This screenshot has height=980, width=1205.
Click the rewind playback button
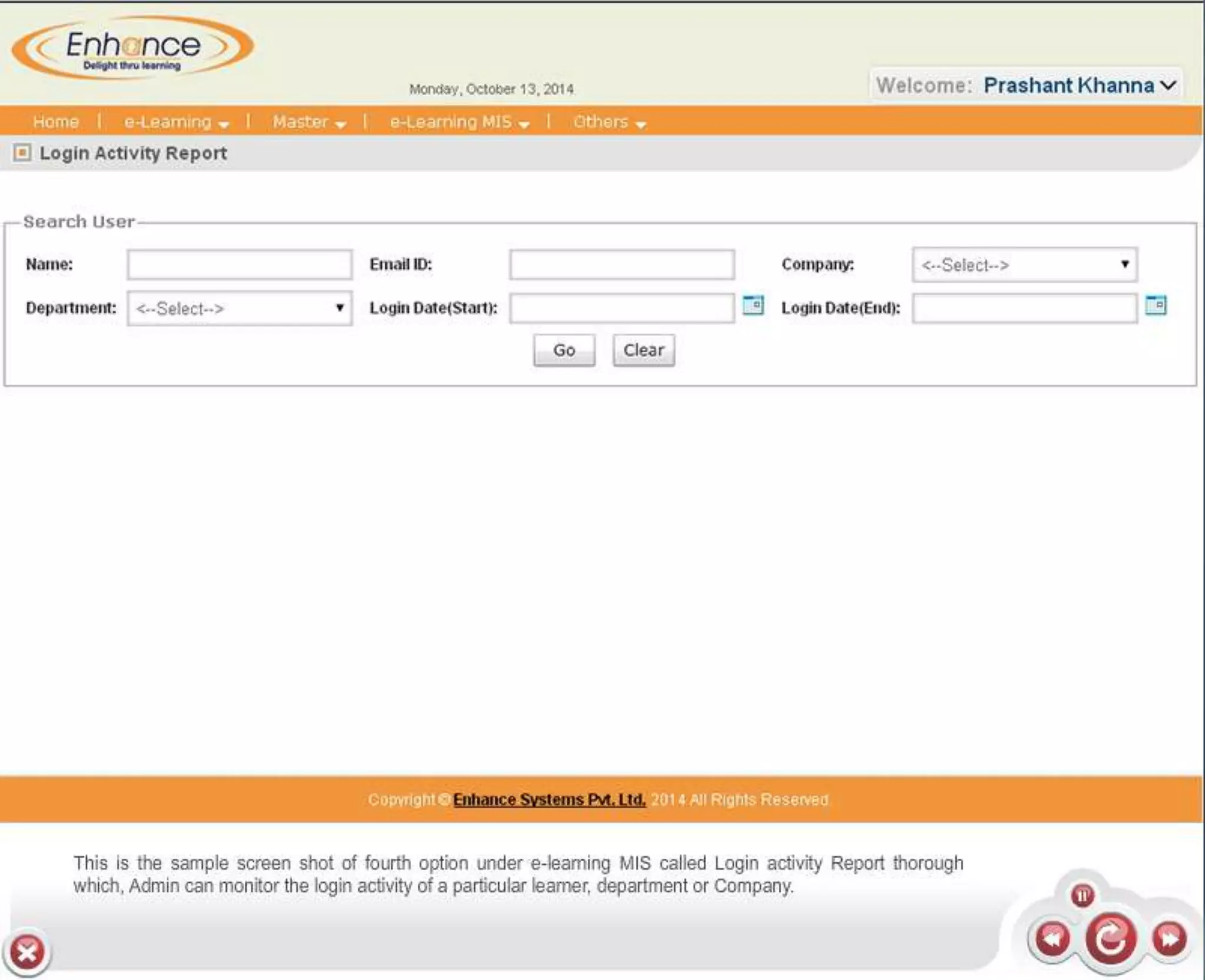click(1053, 938)
